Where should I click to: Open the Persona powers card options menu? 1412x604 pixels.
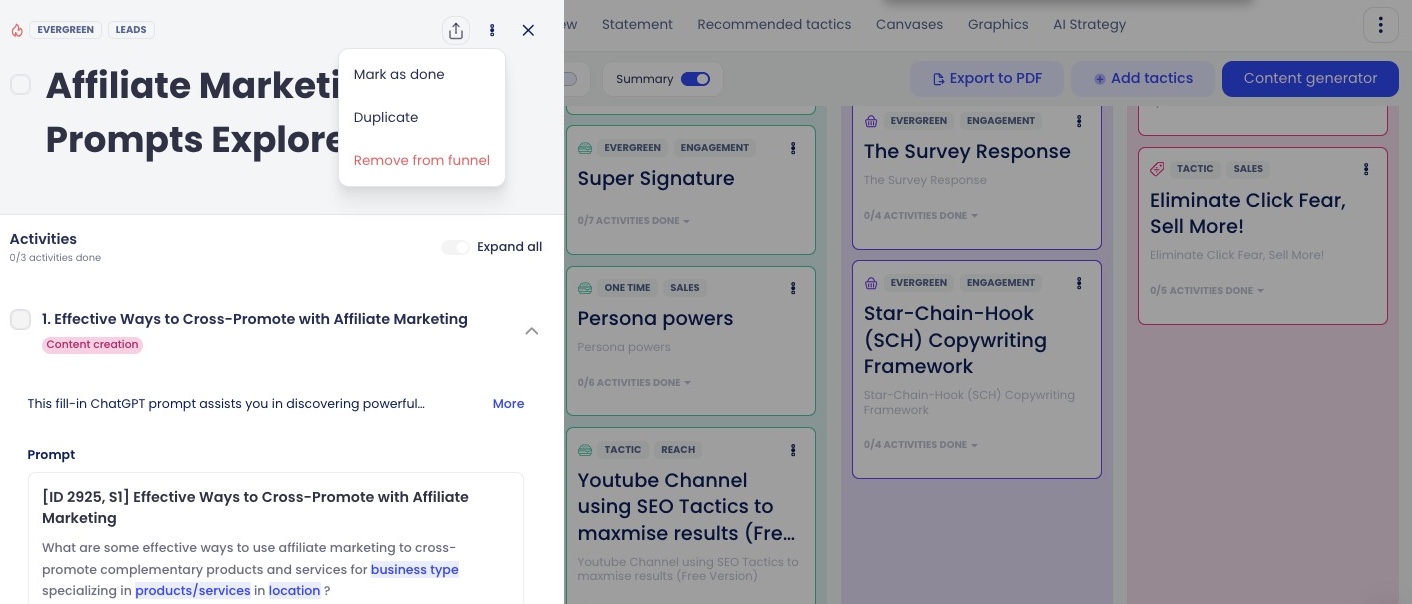[793, 288]
